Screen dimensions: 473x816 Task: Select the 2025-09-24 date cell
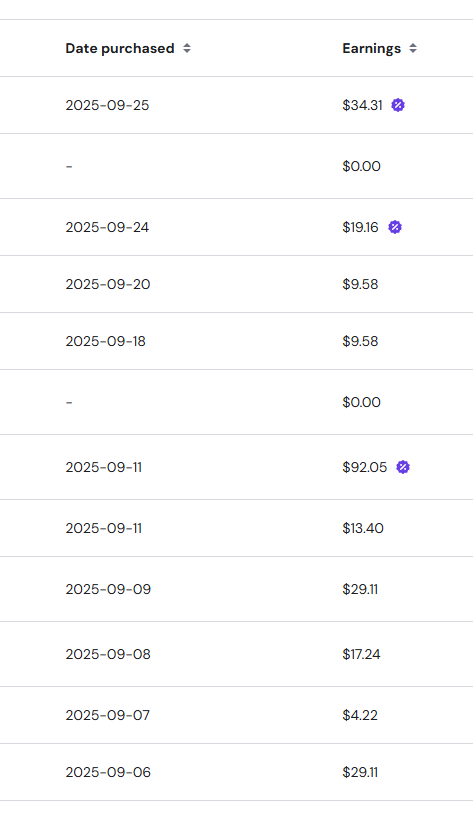tap(107, 227)
